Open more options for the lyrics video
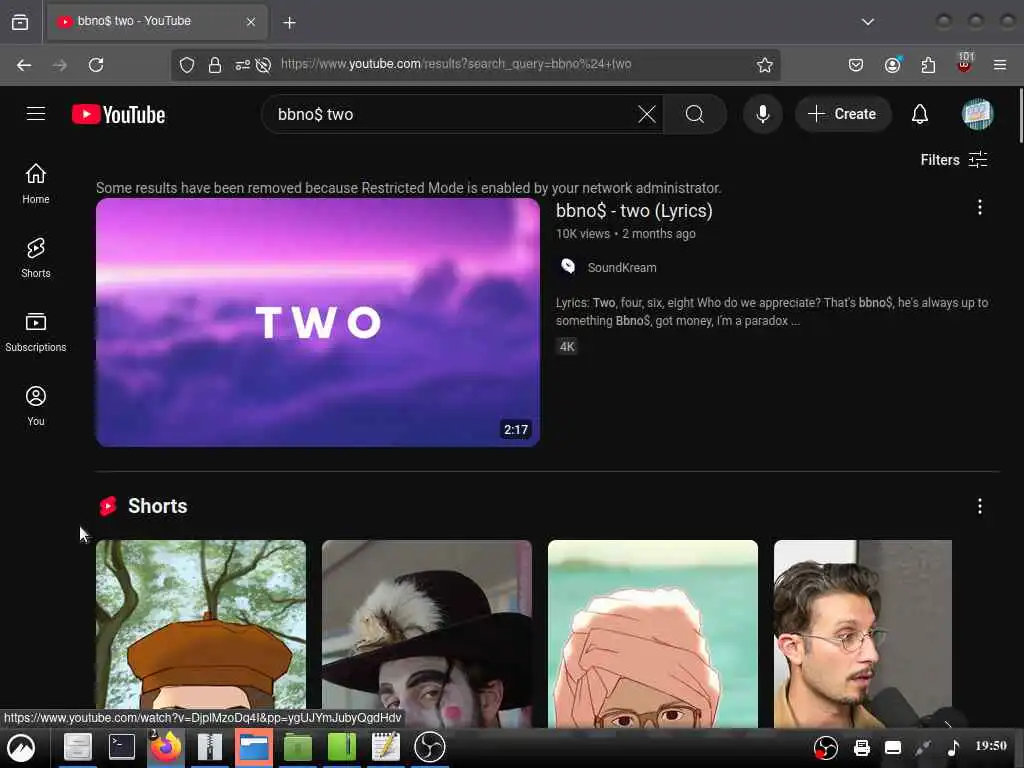Image resolution: width=1024 pixels, height=768 pixels. [980, 208]
